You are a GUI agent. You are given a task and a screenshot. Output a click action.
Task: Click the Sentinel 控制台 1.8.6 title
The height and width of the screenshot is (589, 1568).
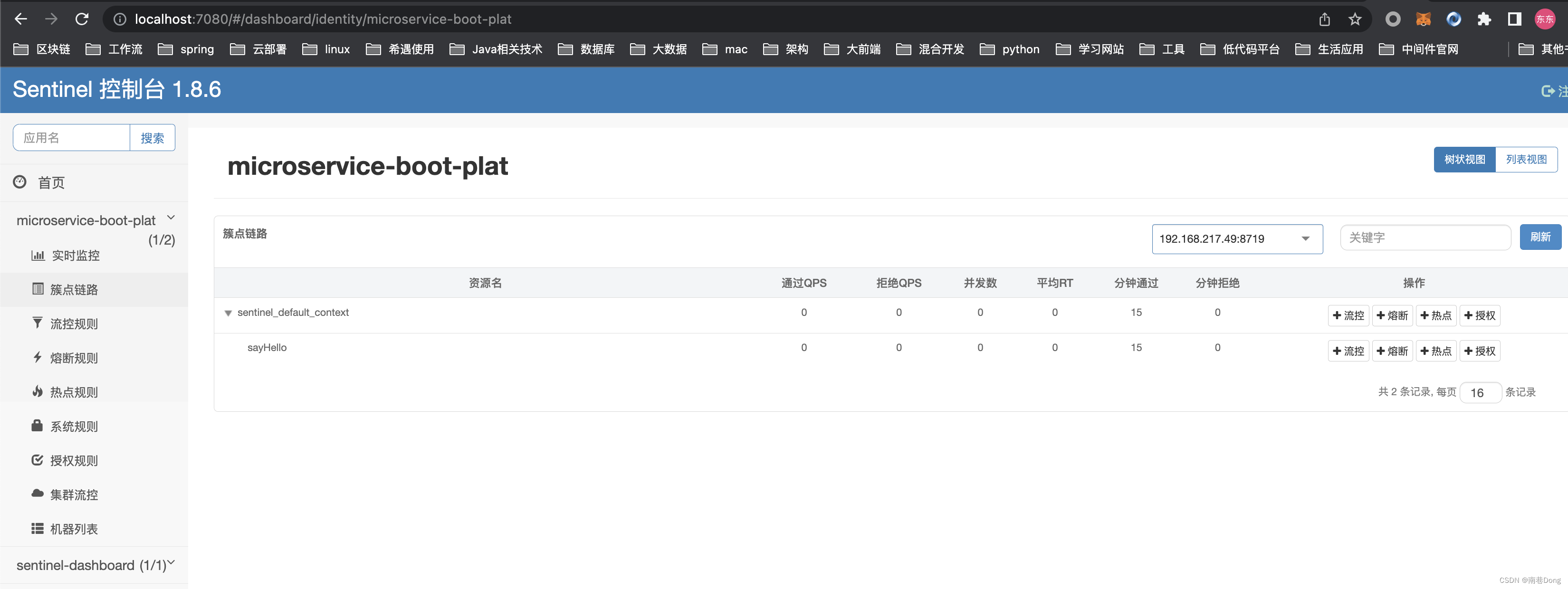(x=117, y=89)
